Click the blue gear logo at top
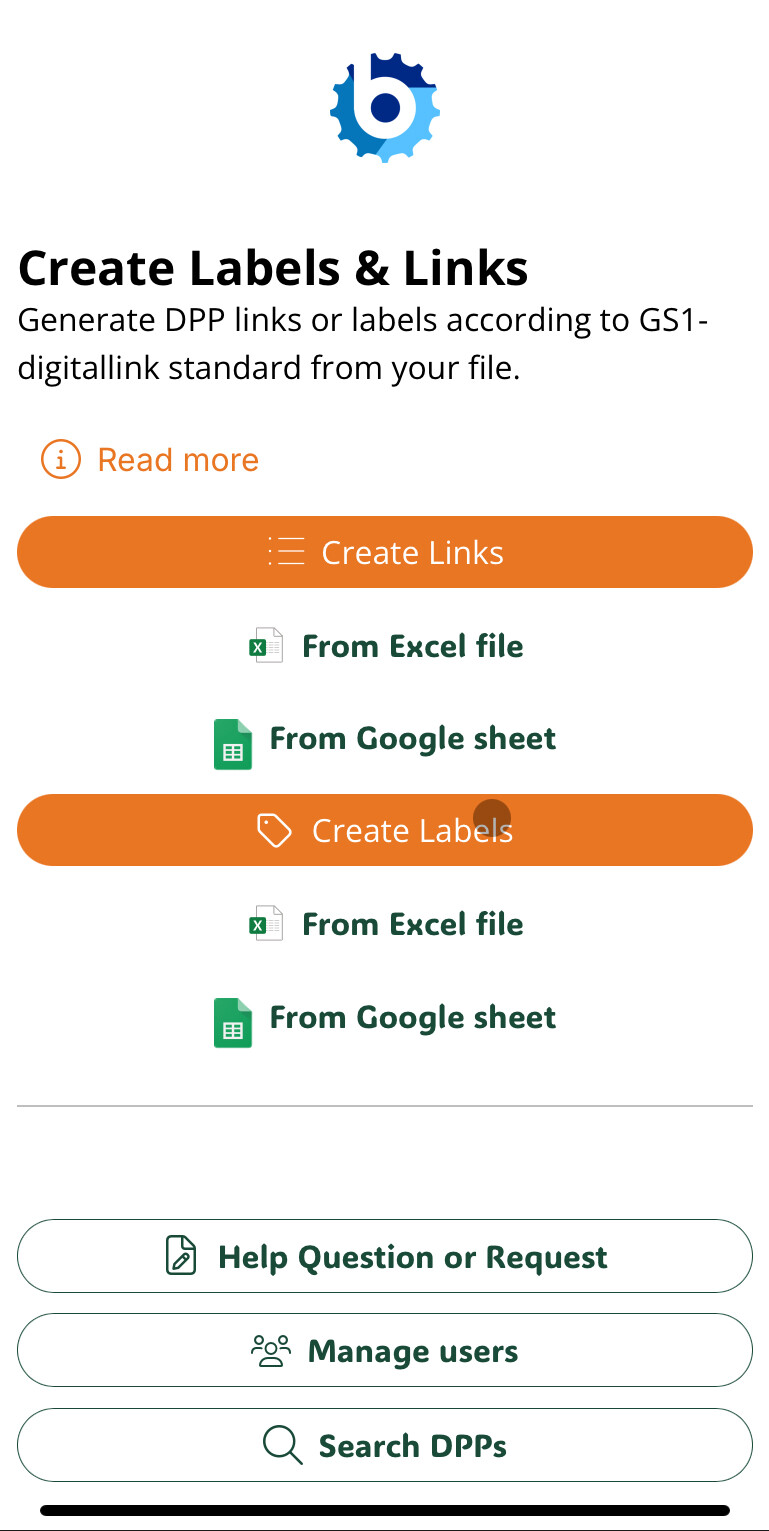 385,108
